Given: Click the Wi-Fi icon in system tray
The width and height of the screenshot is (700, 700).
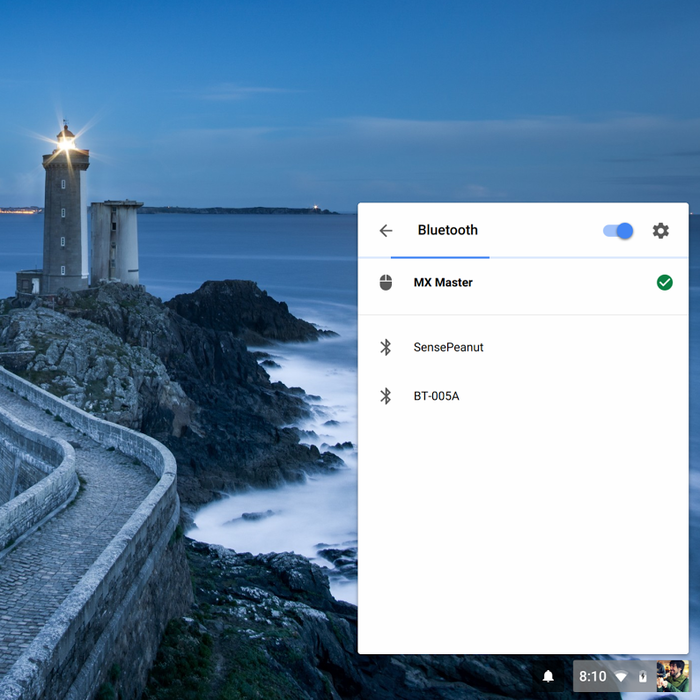Looking at the screenshot, I should pos(621,677).
